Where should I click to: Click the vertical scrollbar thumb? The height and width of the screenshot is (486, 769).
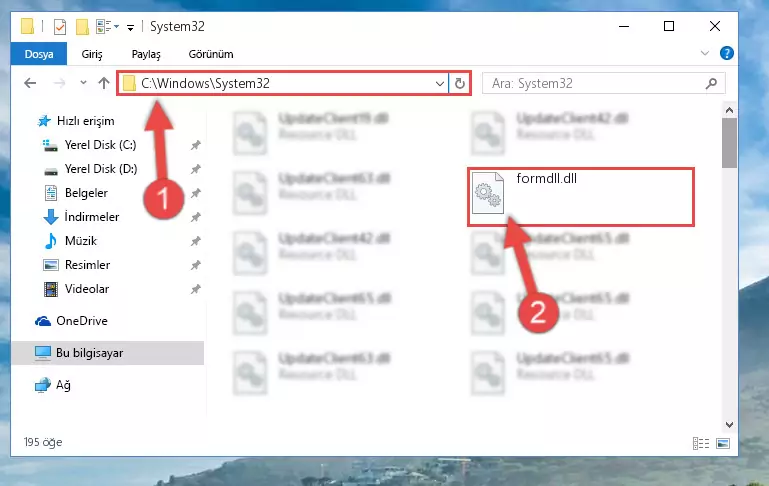click(729, 143)
